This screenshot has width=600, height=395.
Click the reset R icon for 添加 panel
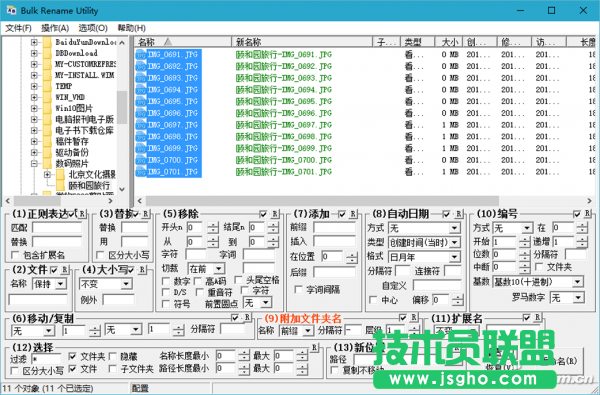pyautogui.click(x=353, y=214)
